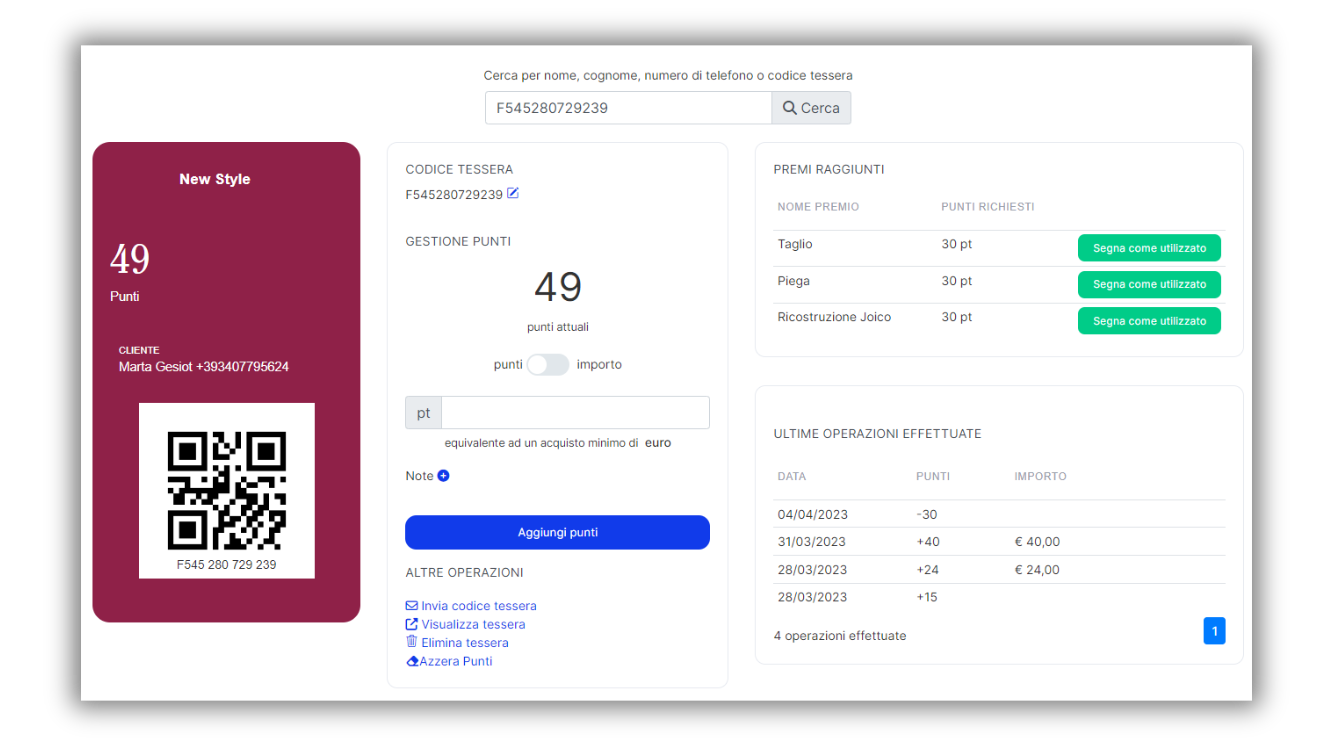Click the Invia codice tessera link
Viewport: 1333px width, 746px height.
(x=479, y=606)
